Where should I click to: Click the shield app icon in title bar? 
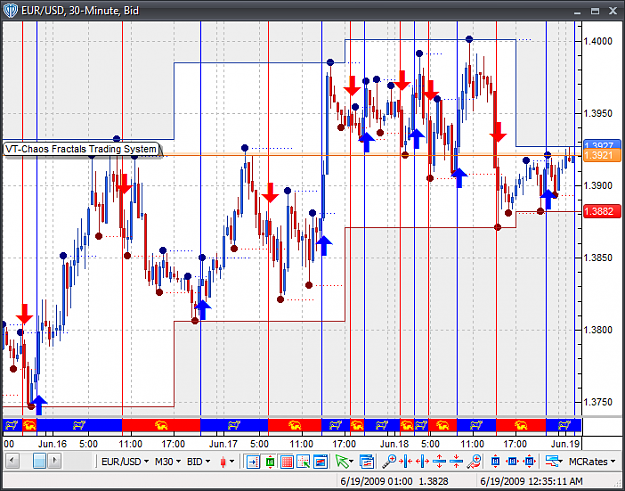(x=10, y=11)
